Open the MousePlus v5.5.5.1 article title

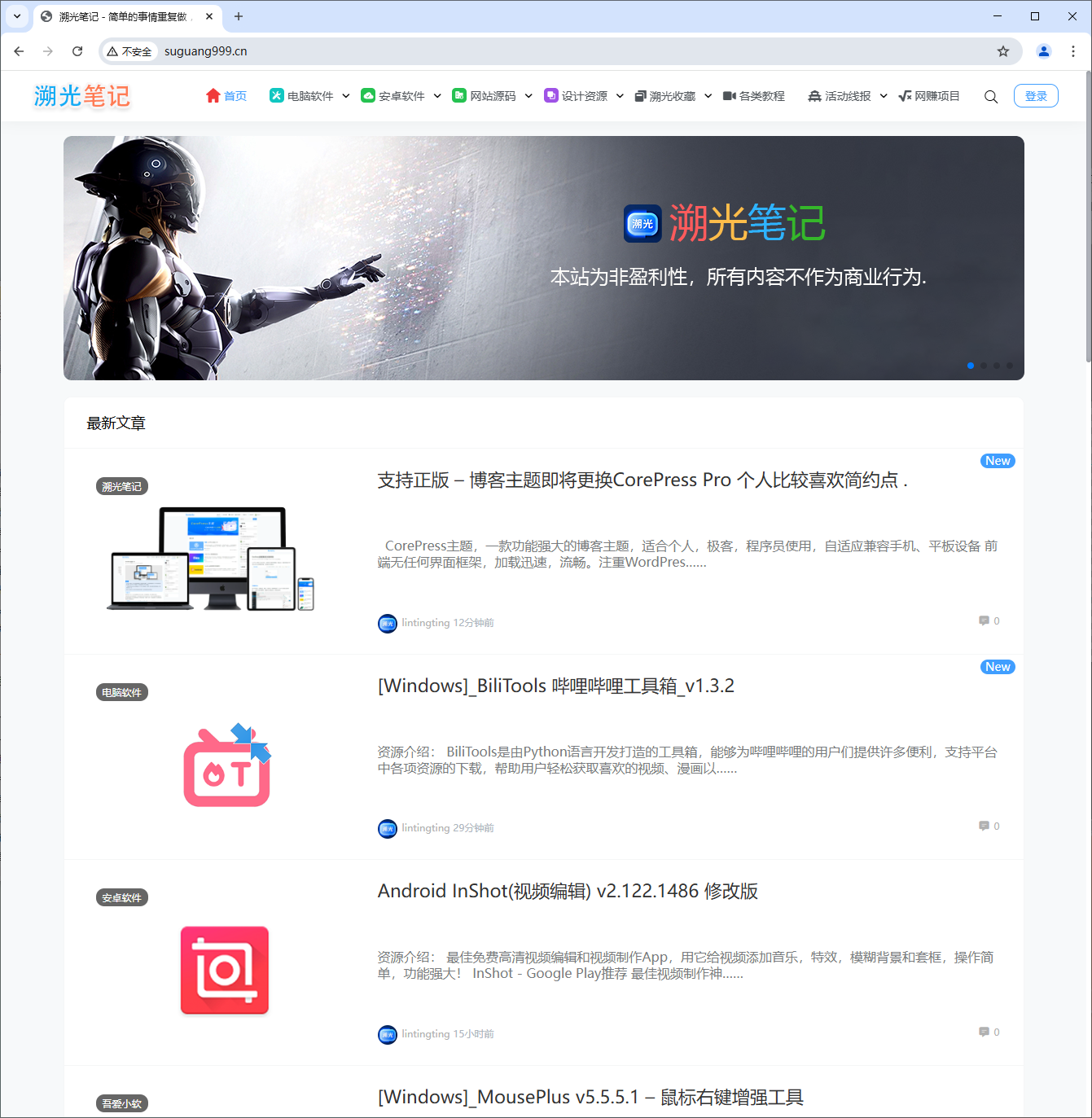click(590, 1097)
